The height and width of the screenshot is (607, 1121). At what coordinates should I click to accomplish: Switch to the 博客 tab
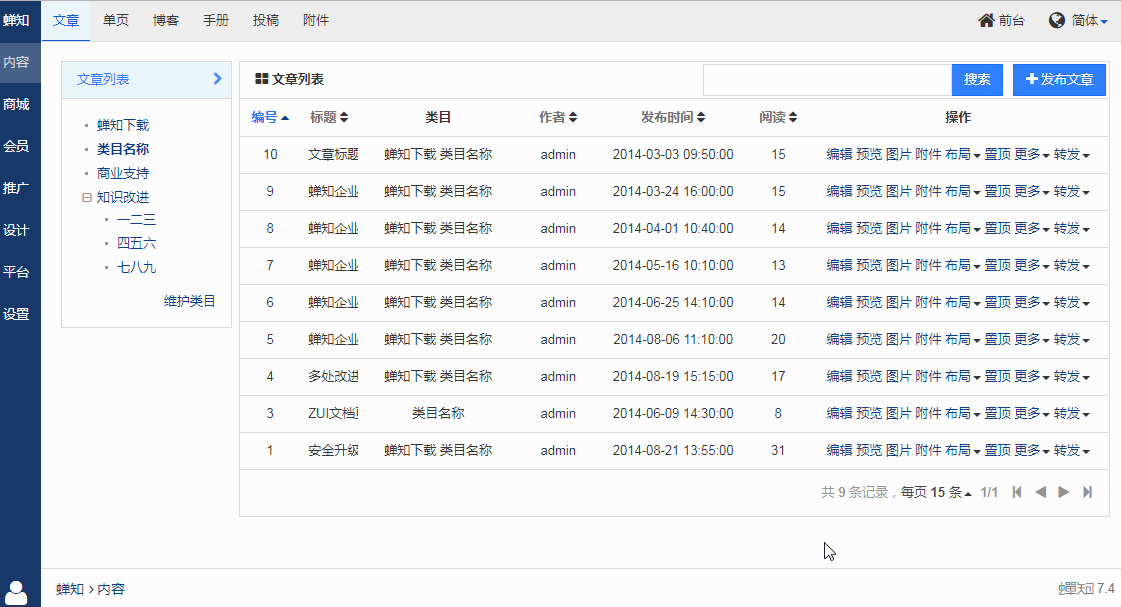tap(166, 20)
